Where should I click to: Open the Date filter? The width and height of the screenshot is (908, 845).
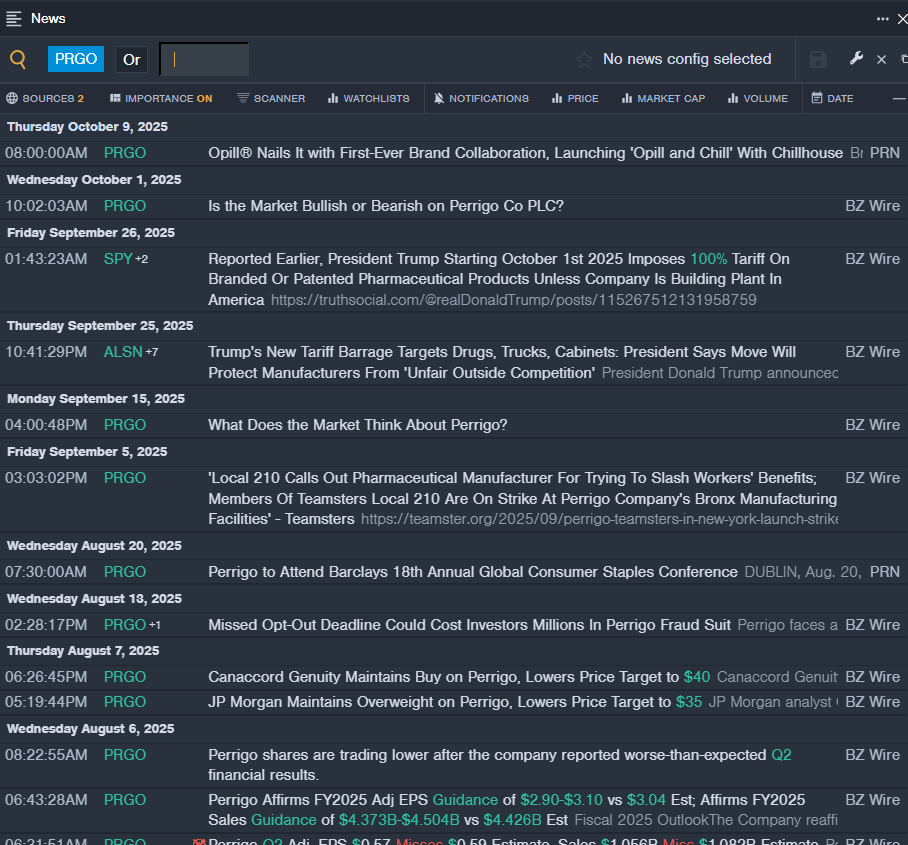[x=832, y=98]
